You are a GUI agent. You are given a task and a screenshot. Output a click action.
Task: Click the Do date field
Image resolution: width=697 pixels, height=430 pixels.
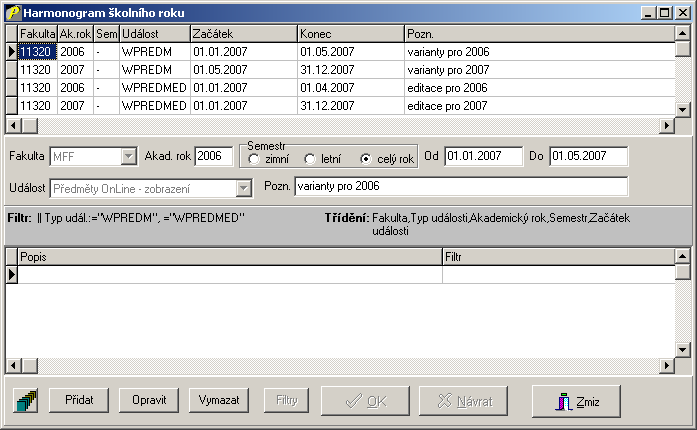(x=588, y=156)
